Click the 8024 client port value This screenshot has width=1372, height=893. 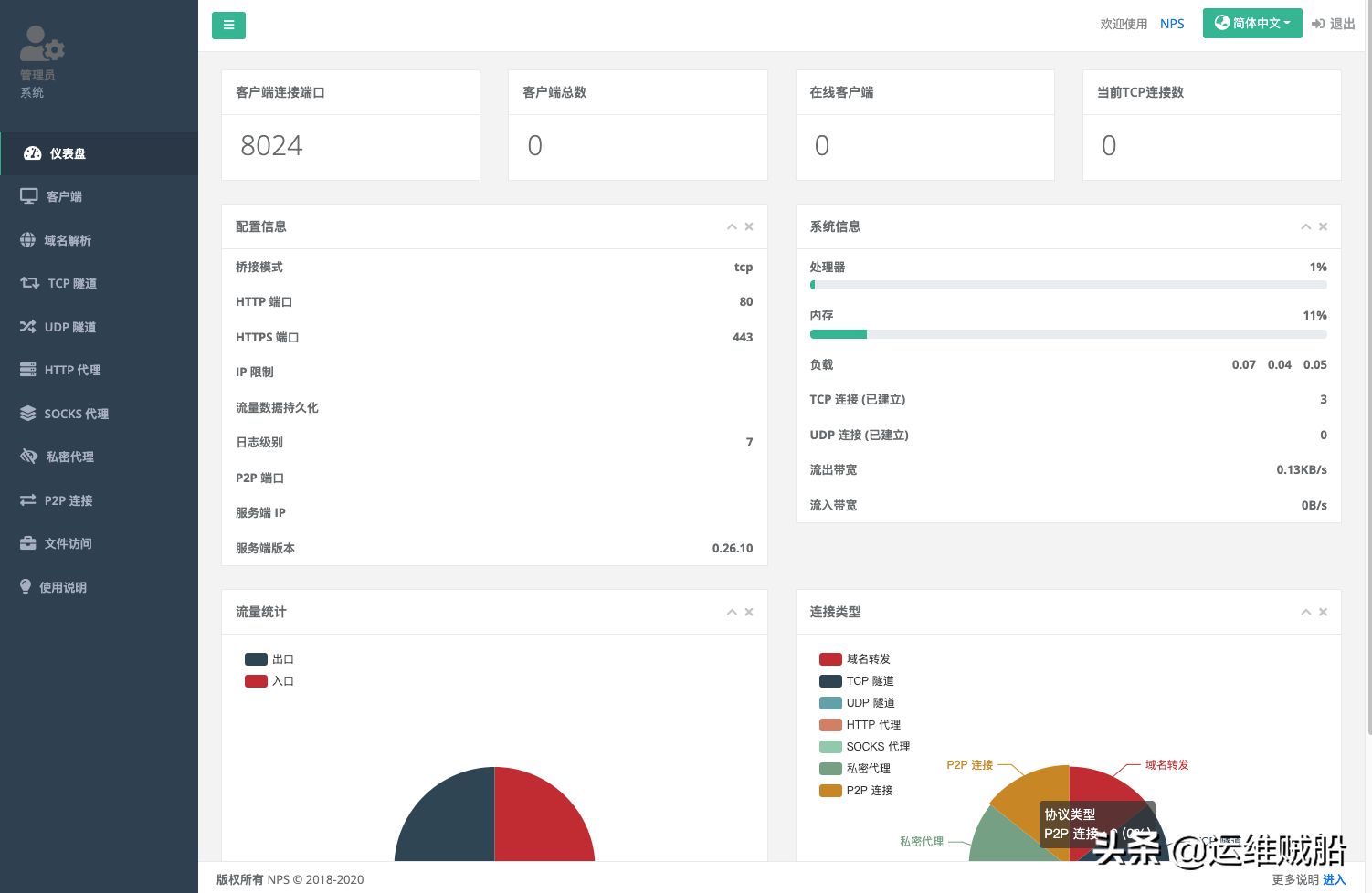(271, 146)
